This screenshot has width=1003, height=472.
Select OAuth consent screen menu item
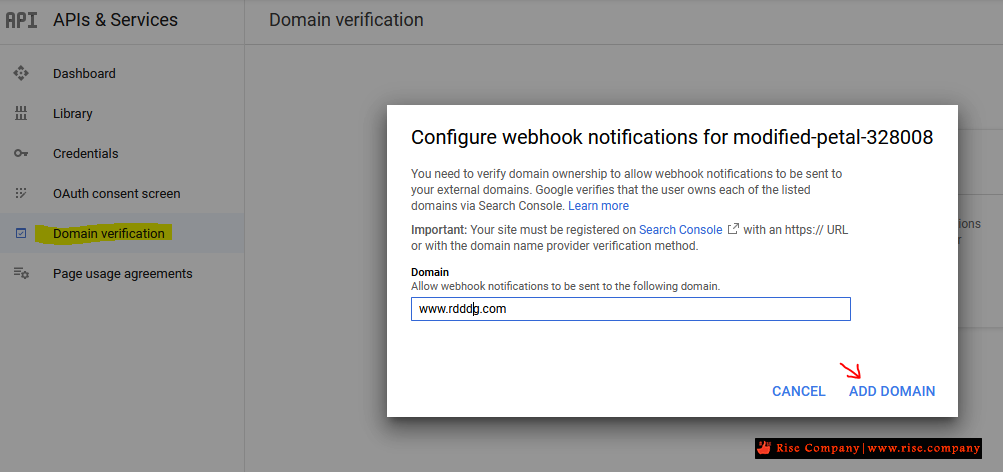coord(116,193)
